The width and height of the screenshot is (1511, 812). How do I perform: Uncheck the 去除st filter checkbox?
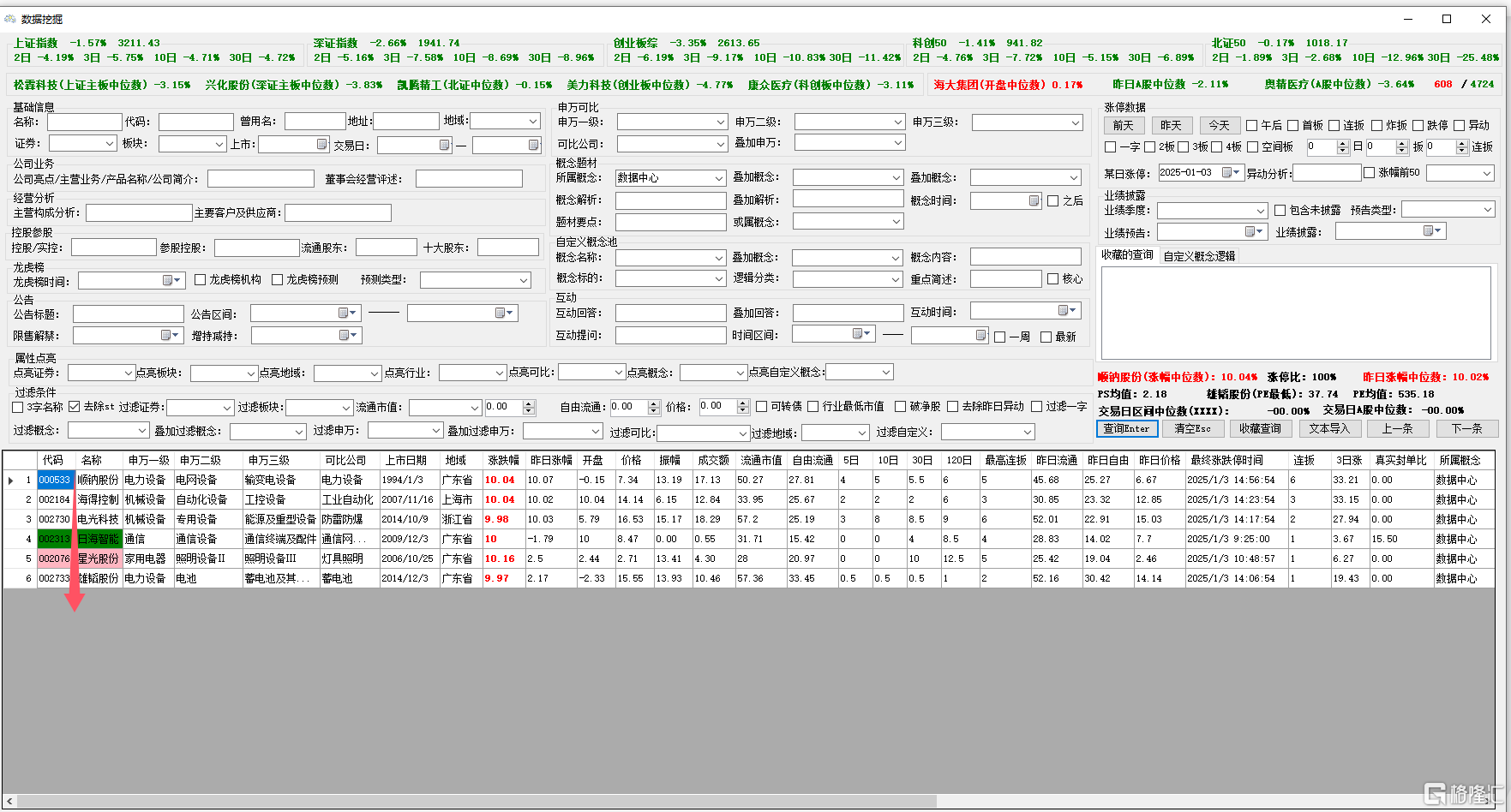tap(75, 407)
